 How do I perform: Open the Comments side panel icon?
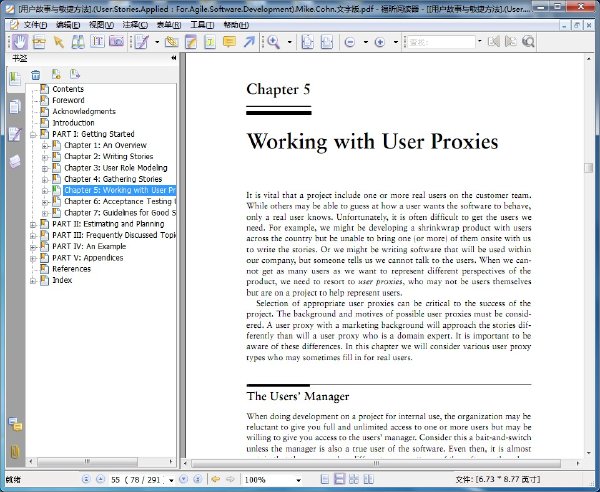click(x=16, y=424)
